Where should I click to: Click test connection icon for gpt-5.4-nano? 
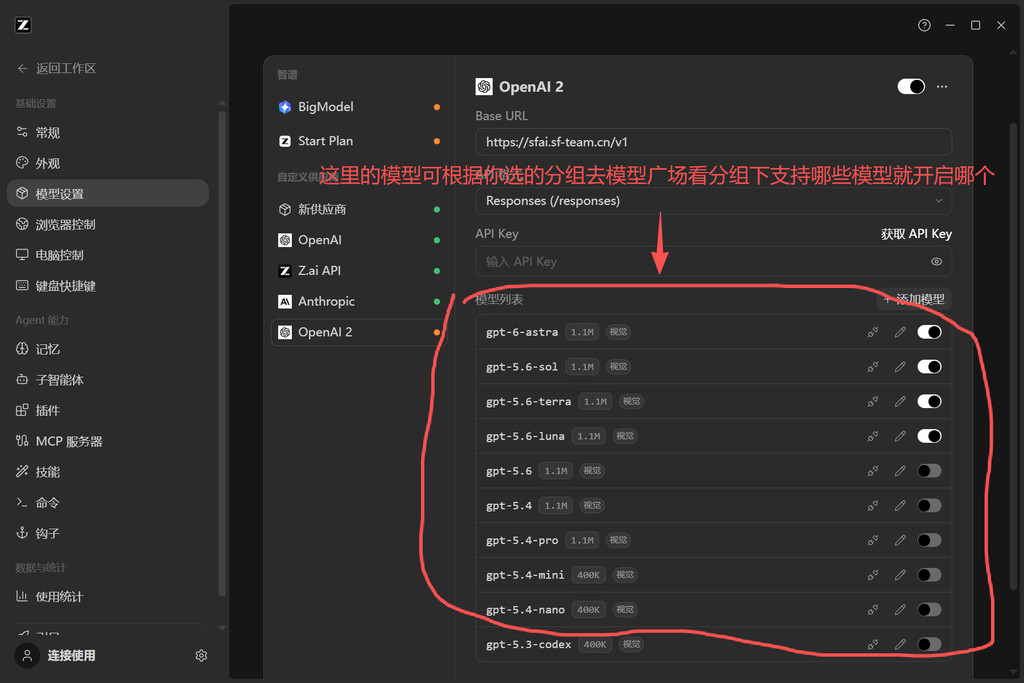coord(872,610)
